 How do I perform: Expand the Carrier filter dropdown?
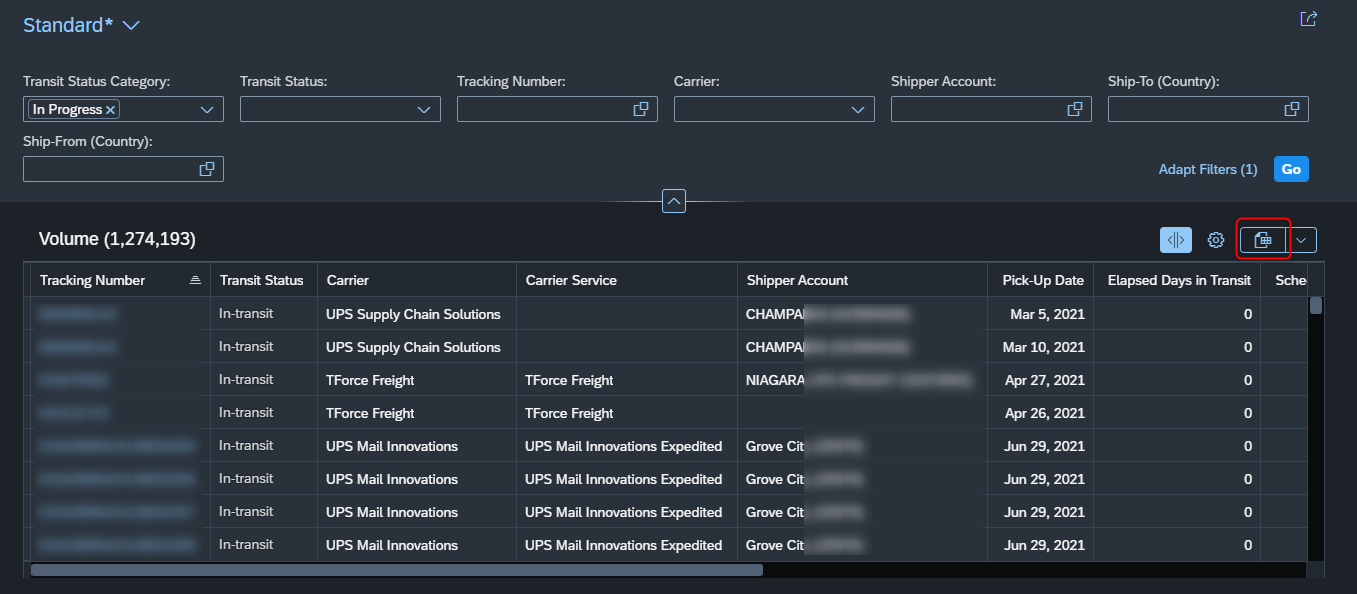[x=858, y=109]
